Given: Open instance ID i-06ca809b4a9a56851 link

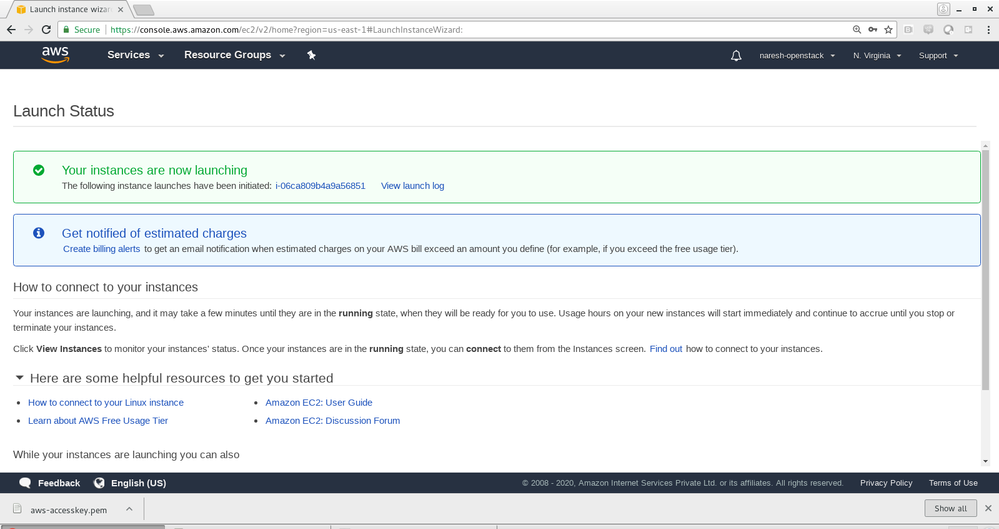Looking at the screenshot, I should (x=320, y=186).
